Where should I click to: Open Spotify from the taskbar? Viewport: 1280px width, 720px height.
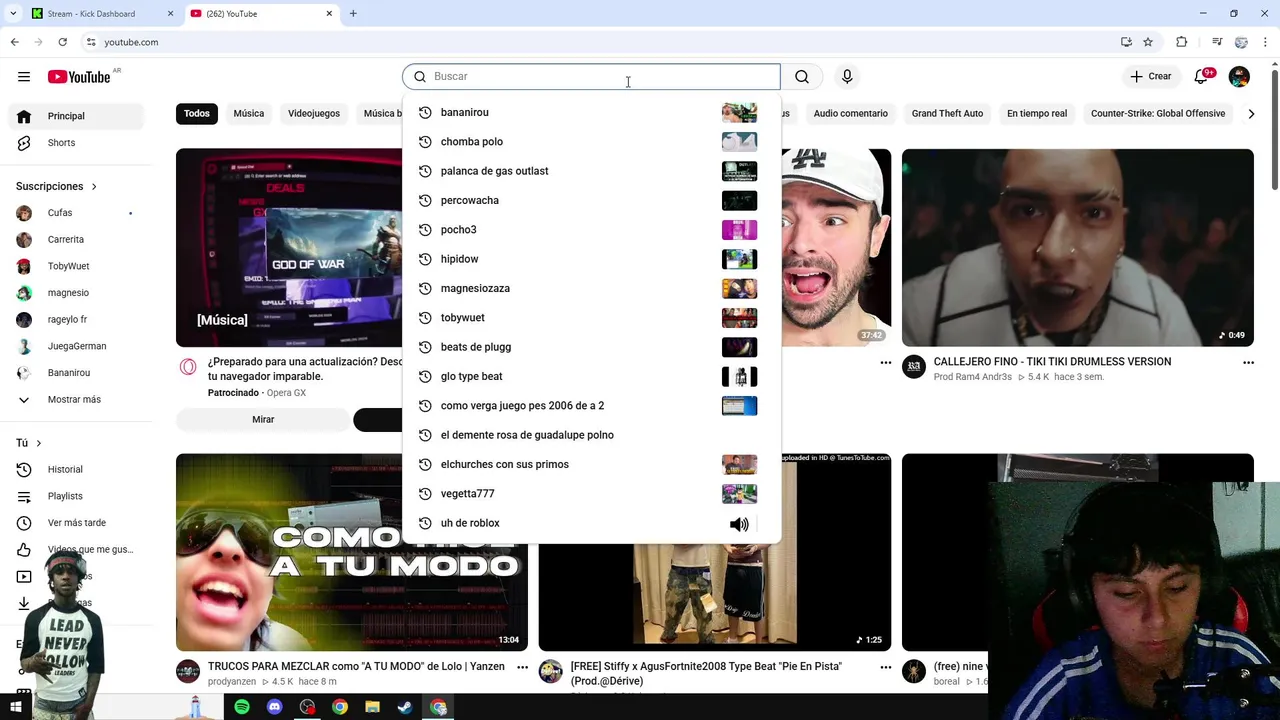coord(242,707)
